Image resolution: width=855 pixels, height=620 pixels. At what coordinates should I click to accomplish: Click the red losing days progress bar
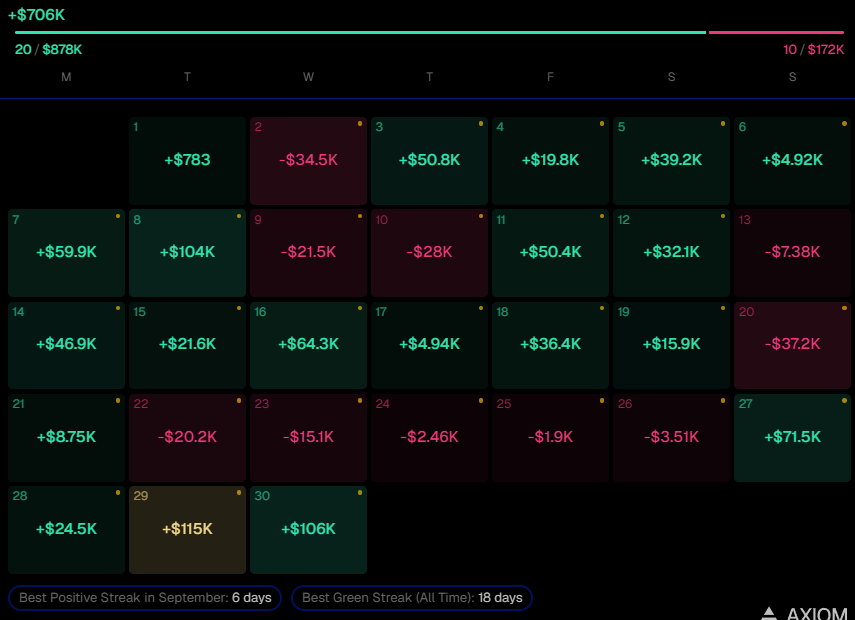point(776,33)
